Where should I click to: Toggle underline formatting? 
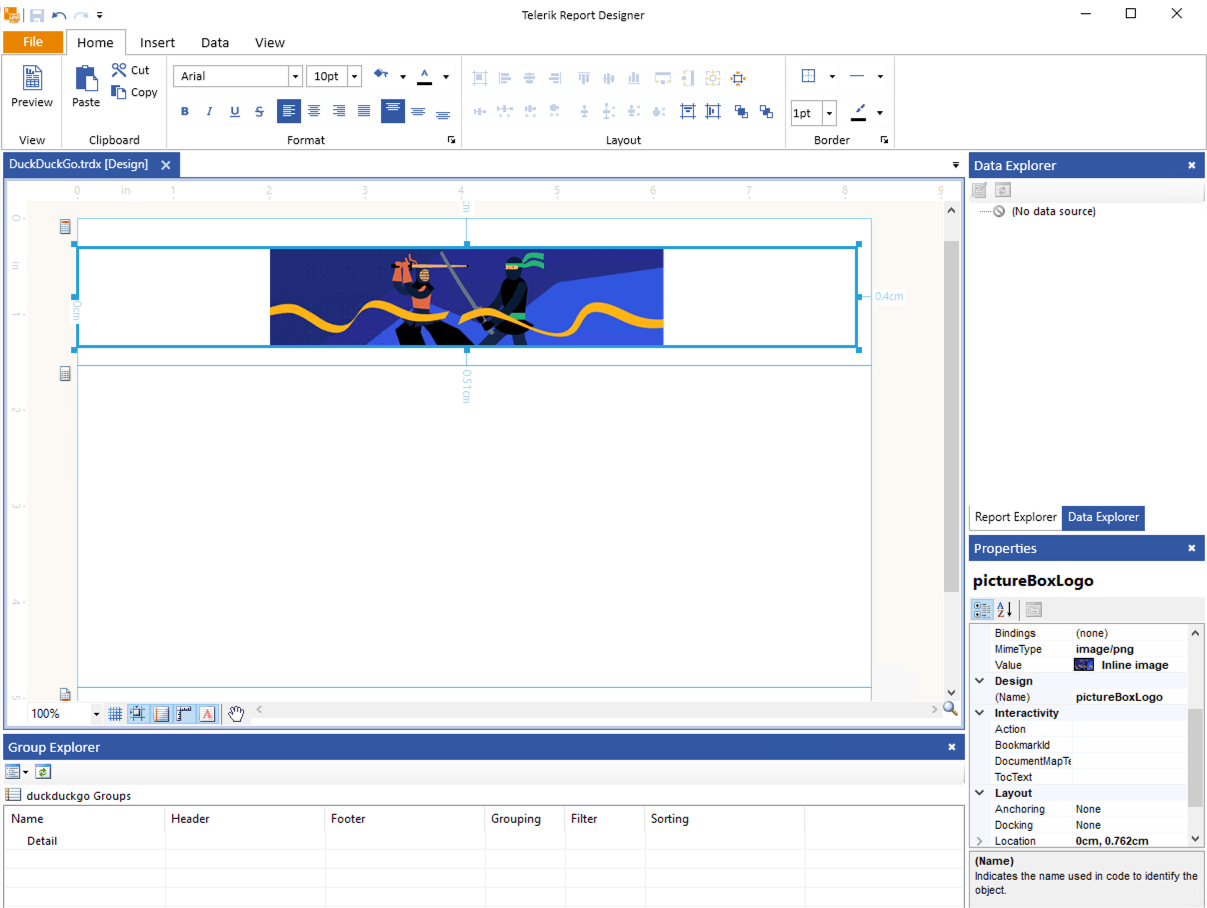click(x=234, y=112)
